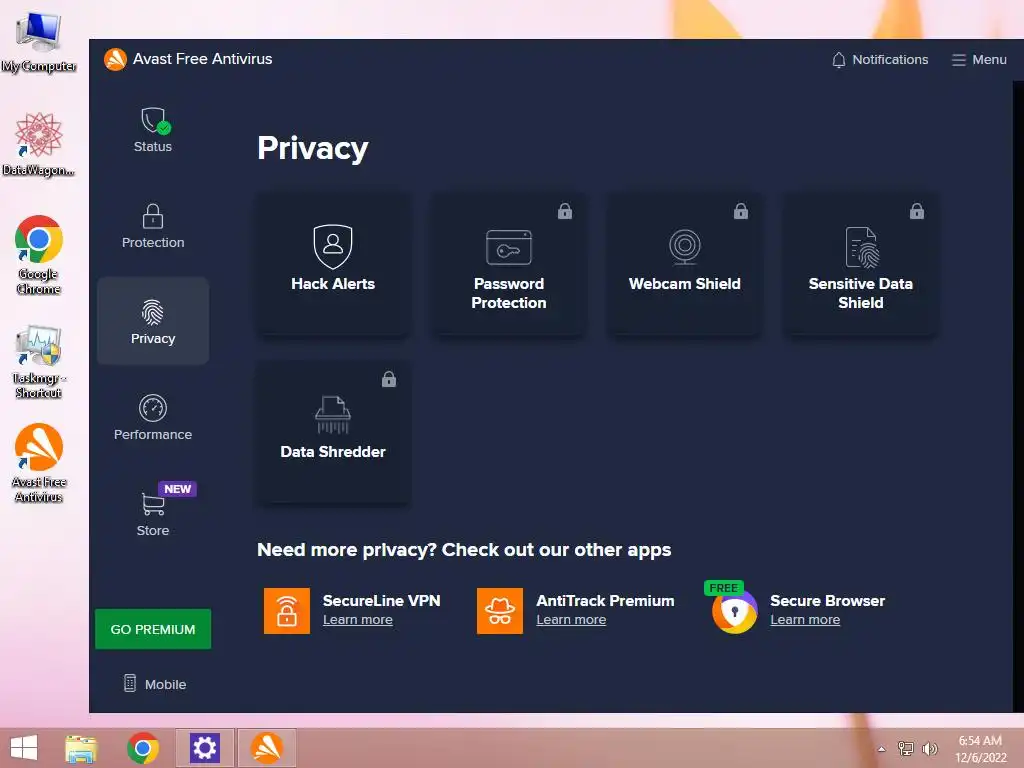The height and width of the screenshot is (768, 1024).
Task: Open the Webcam Shield camera icon
Action: (x=684, y=247)
